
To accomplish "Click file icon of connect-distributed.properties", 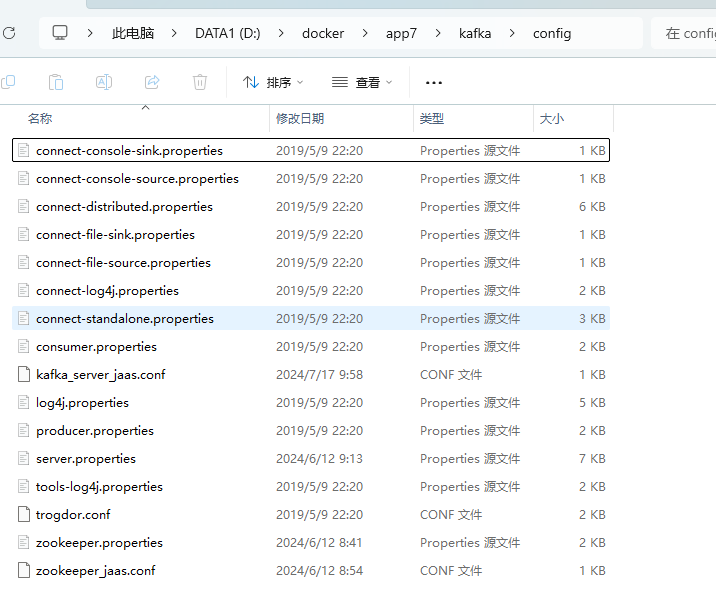I will (24, 206).
